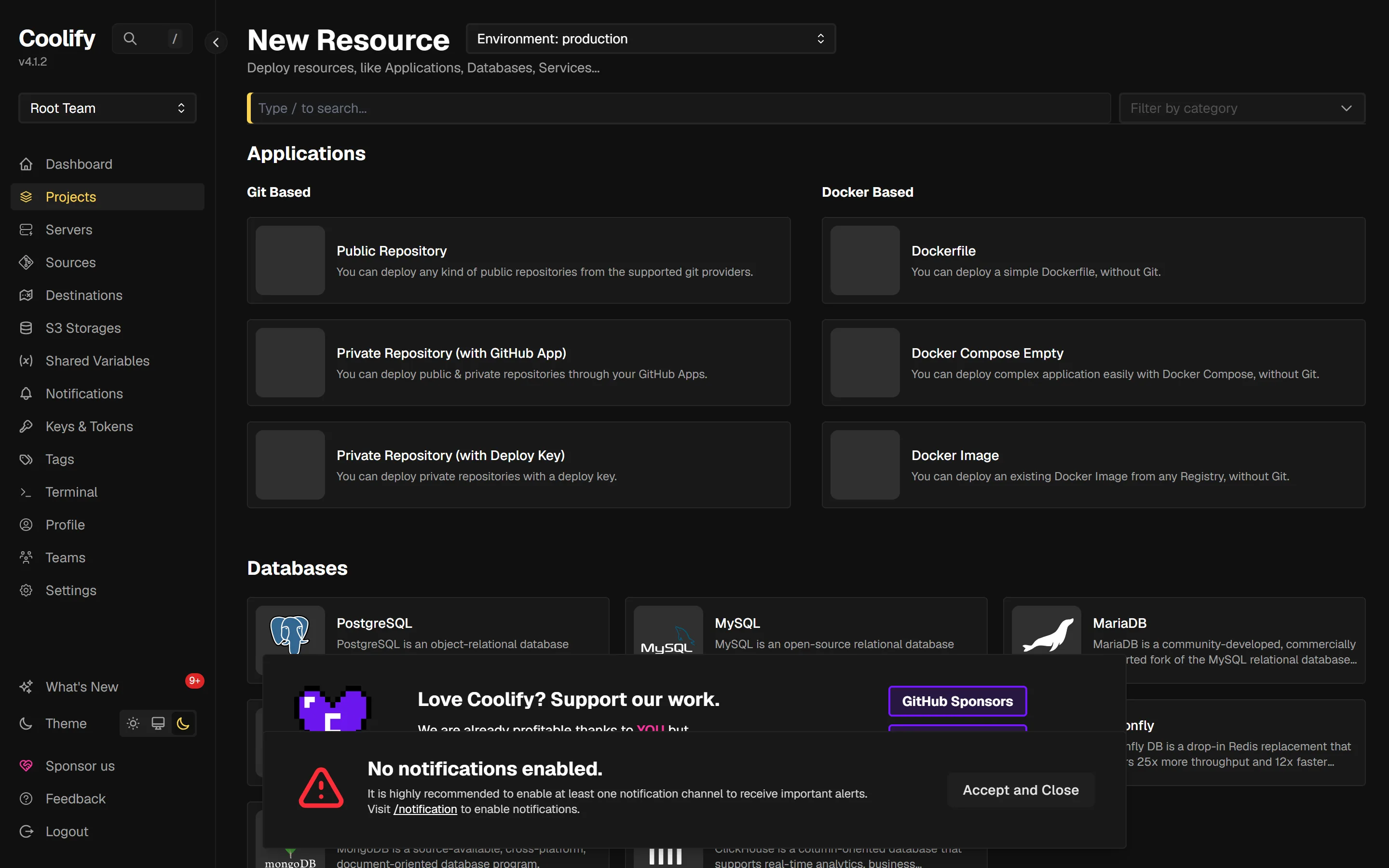
Task: Click the Keys & Tokens key icon
Action: 26,426
